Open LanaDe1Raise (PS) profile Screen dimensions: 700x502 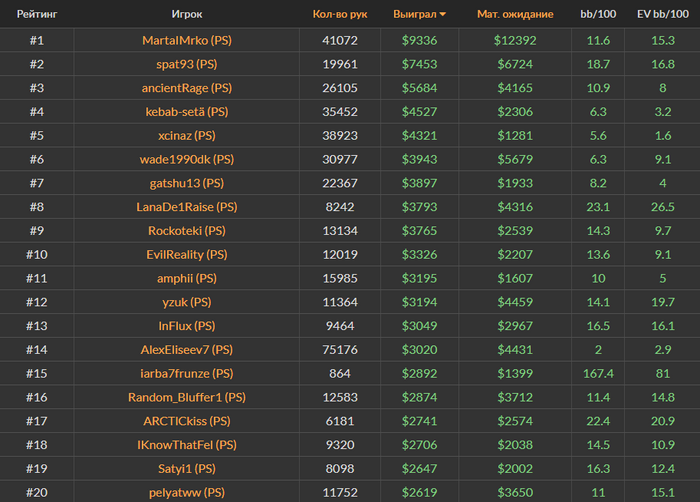point(186,207)
